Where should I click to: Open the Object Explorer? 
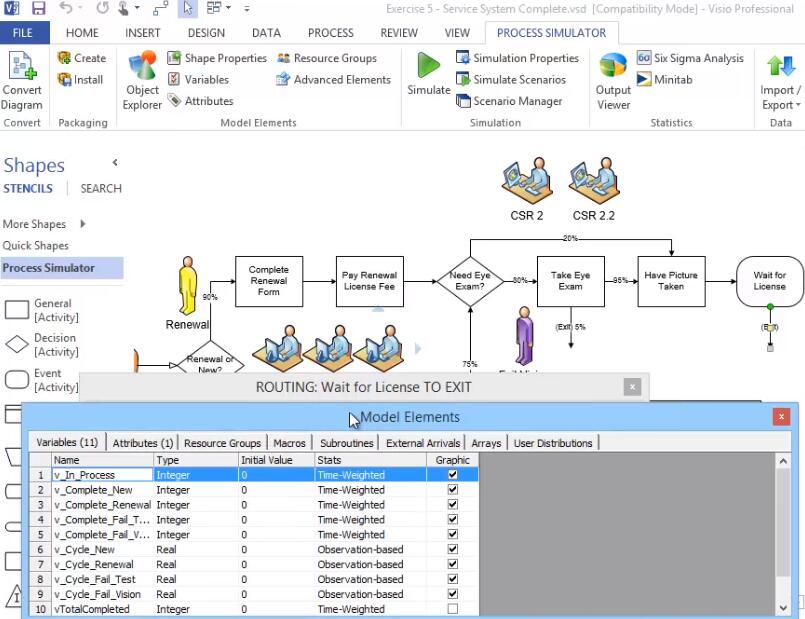142,81
